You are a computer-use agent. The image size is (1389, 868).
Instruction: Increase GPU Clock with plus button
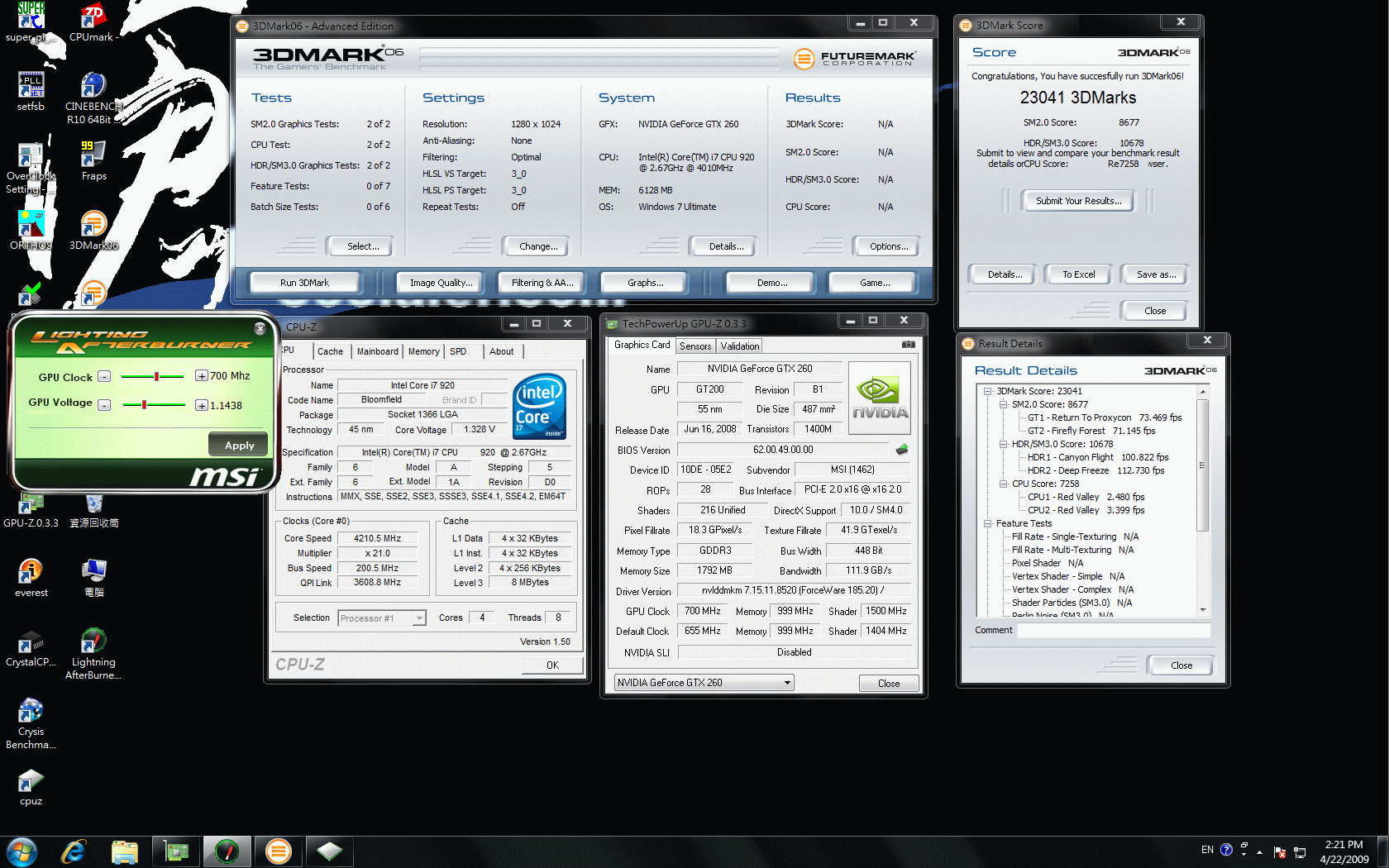pyautogui.click(x=202, y=376)
